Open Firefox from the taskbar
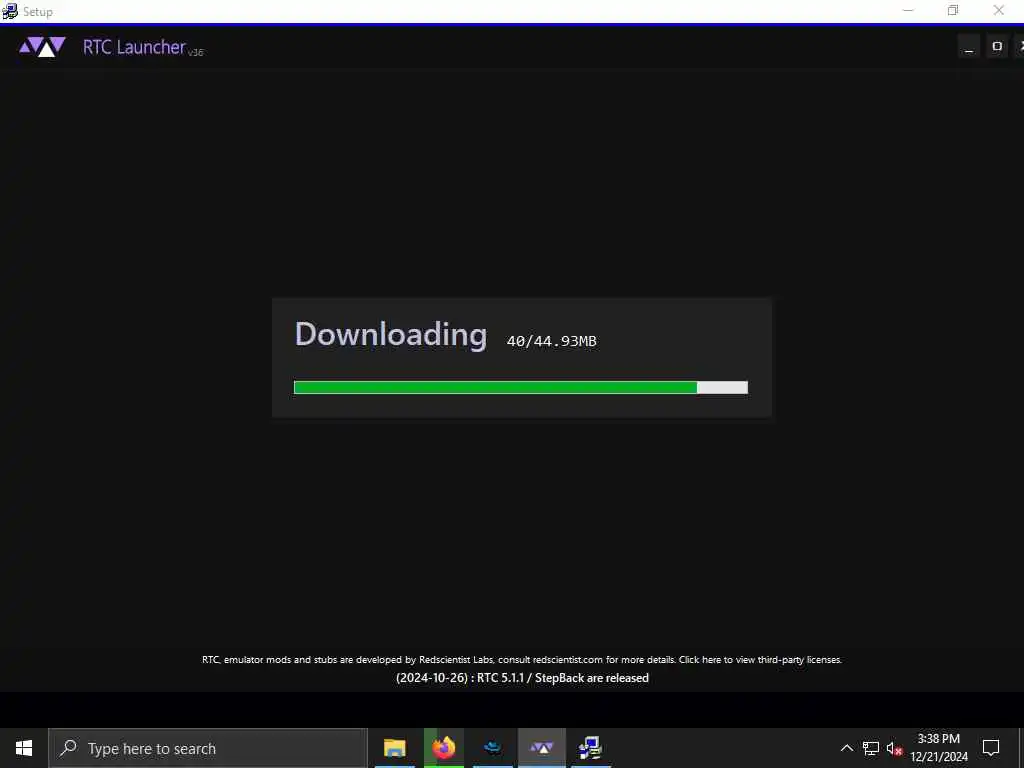 click(x=443, y=748)
